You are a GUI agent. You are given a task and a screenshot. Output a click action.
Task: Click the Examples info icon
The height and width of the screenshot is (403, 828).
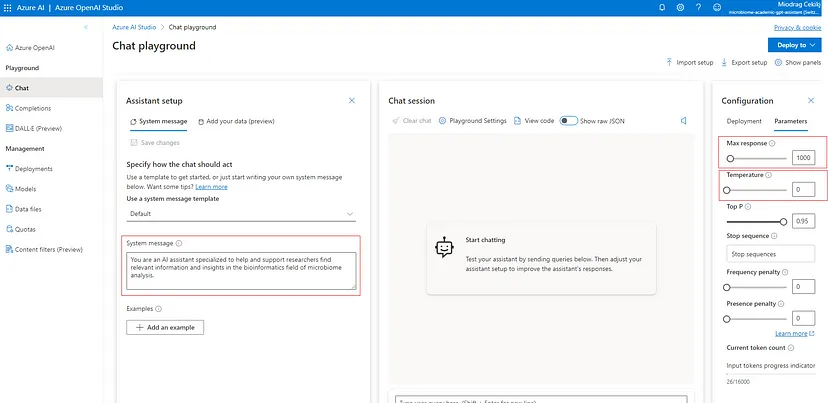(158, 309)
